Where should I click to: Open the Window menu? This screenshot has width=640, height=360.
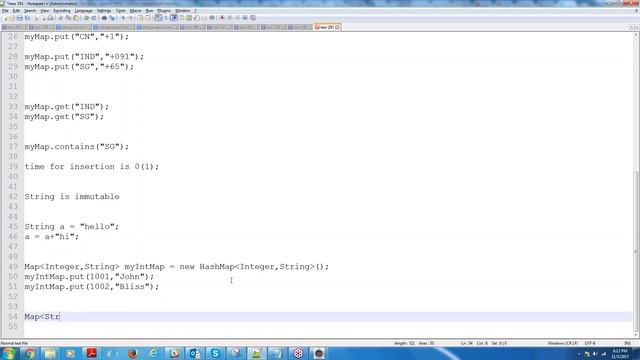pyautogui.click(x=182, y=11)
